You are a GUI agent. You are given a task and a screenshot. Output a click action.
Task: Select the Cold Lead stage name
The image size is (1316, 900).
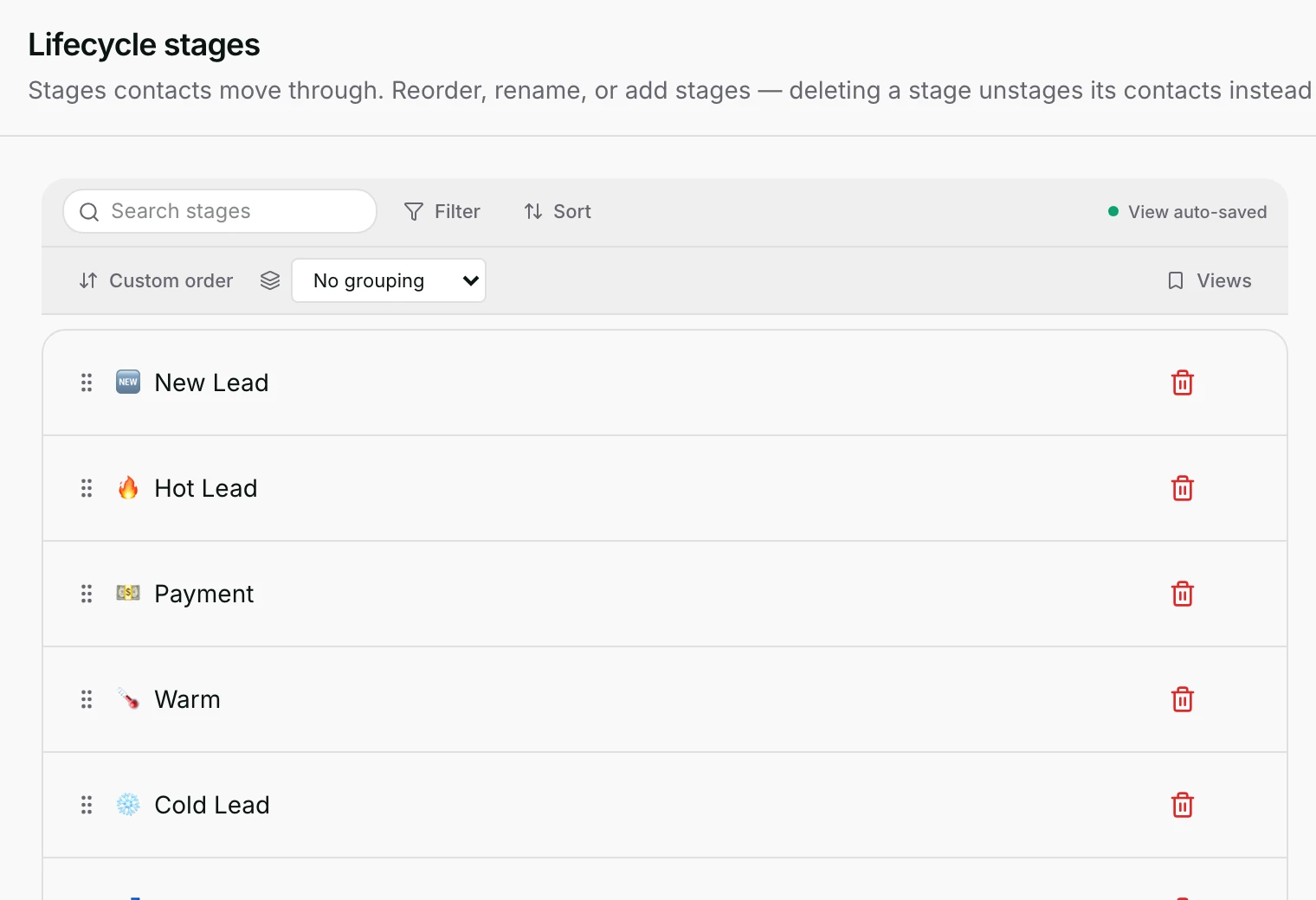[212, 805]
